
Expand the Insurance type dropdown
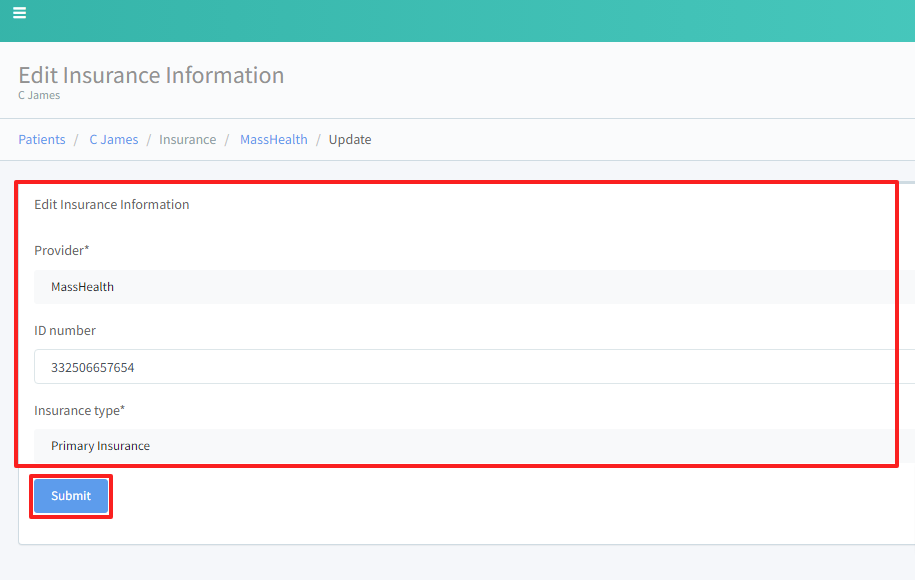(470, 446)
